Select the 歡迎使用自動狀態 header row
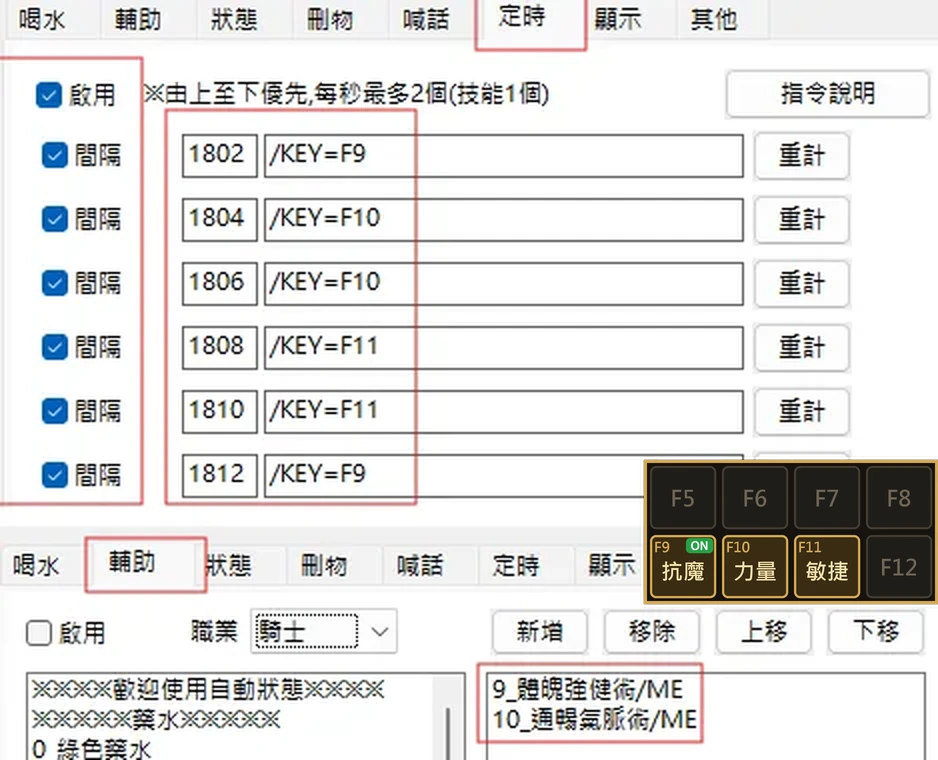938x760 pixels. point(208,690)
